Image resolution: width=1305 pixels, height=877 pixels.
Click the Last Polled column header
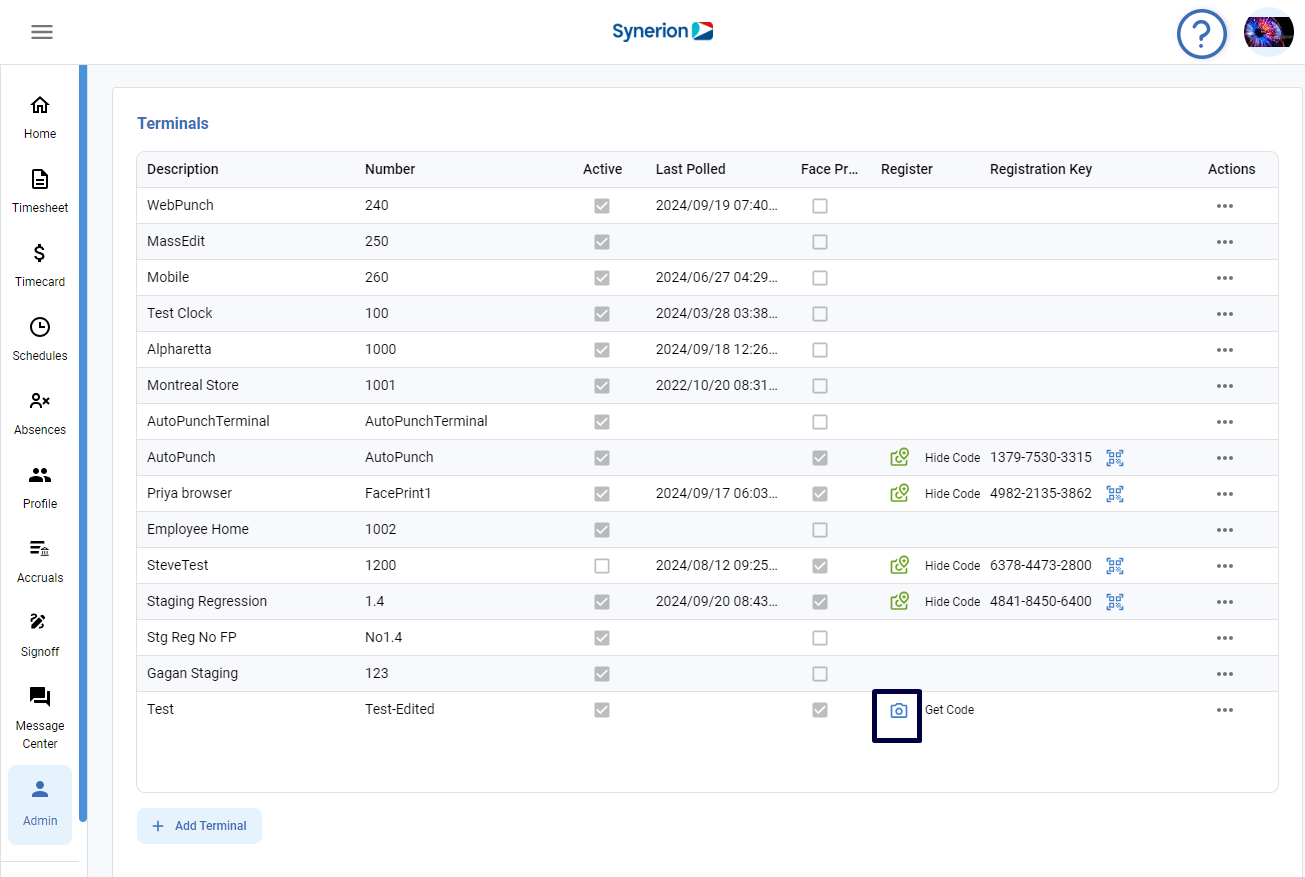[691, 169]
